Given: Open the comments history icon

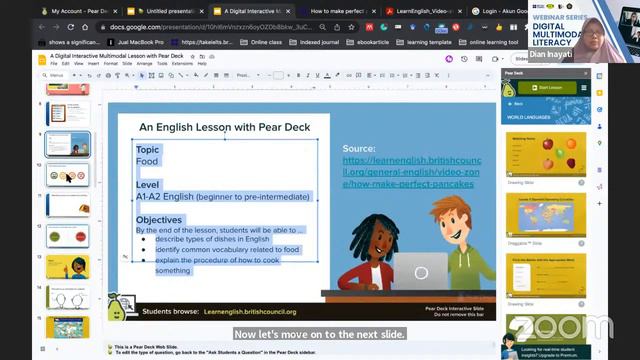Looking at the screenshot, I should (479, 59).
